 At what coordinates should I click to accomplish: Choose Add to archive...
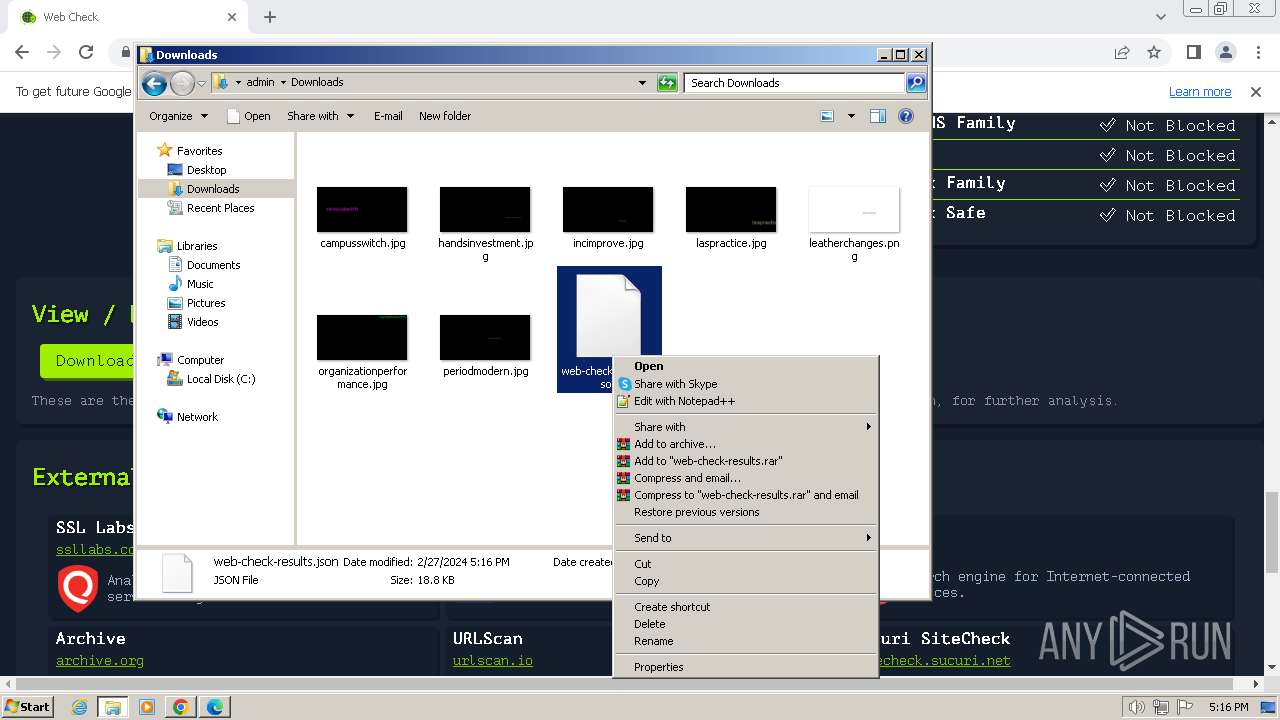point(745,444)
